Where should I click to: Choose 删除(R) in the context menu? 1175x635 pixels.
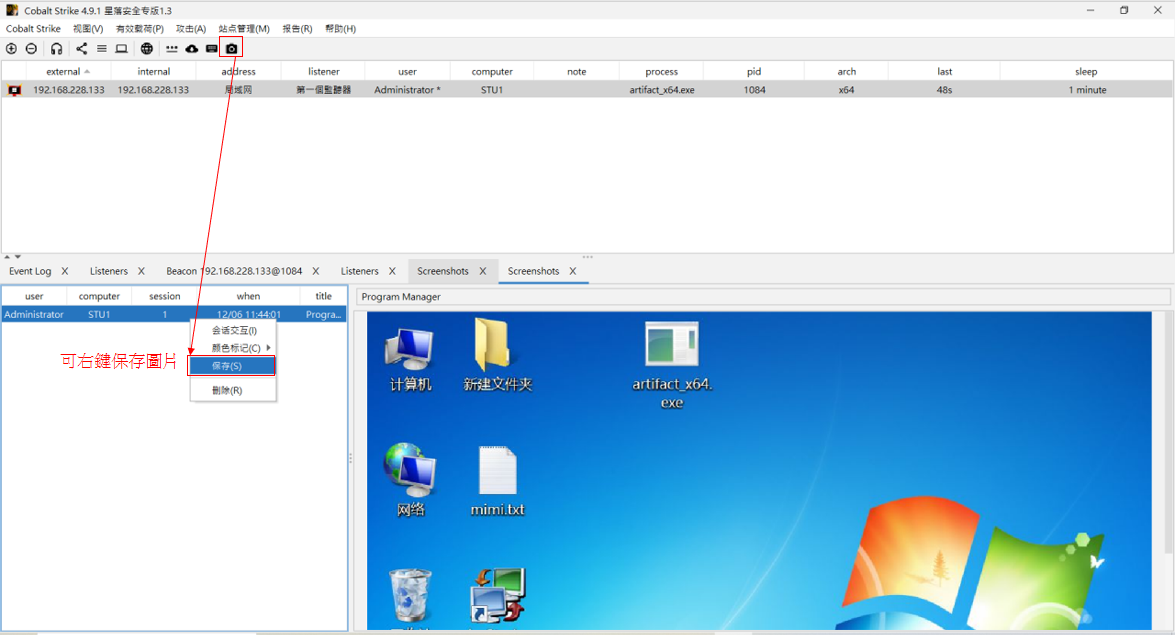click(x=233, y=391)
